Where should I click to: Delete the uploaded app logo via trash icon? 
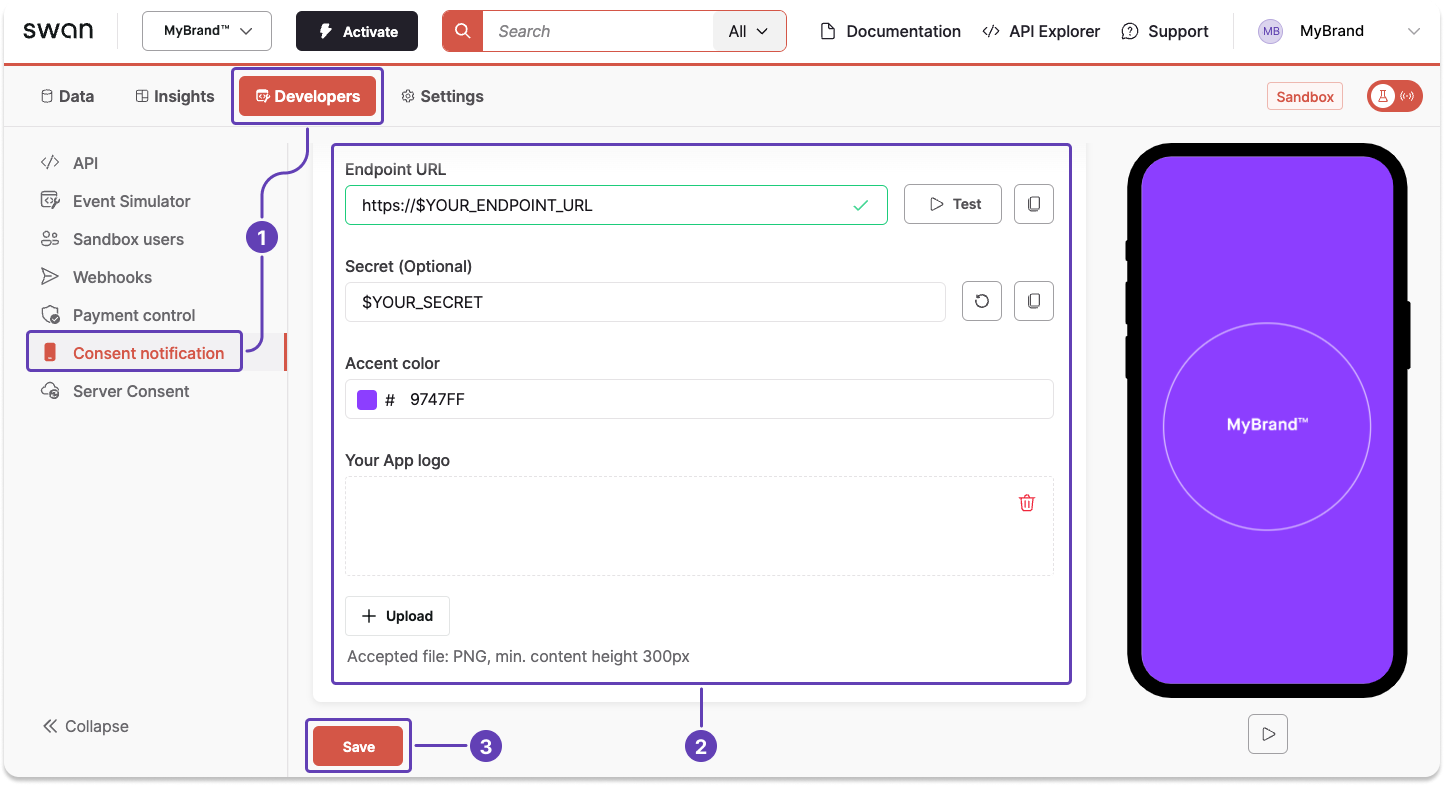click(1026, 503)
